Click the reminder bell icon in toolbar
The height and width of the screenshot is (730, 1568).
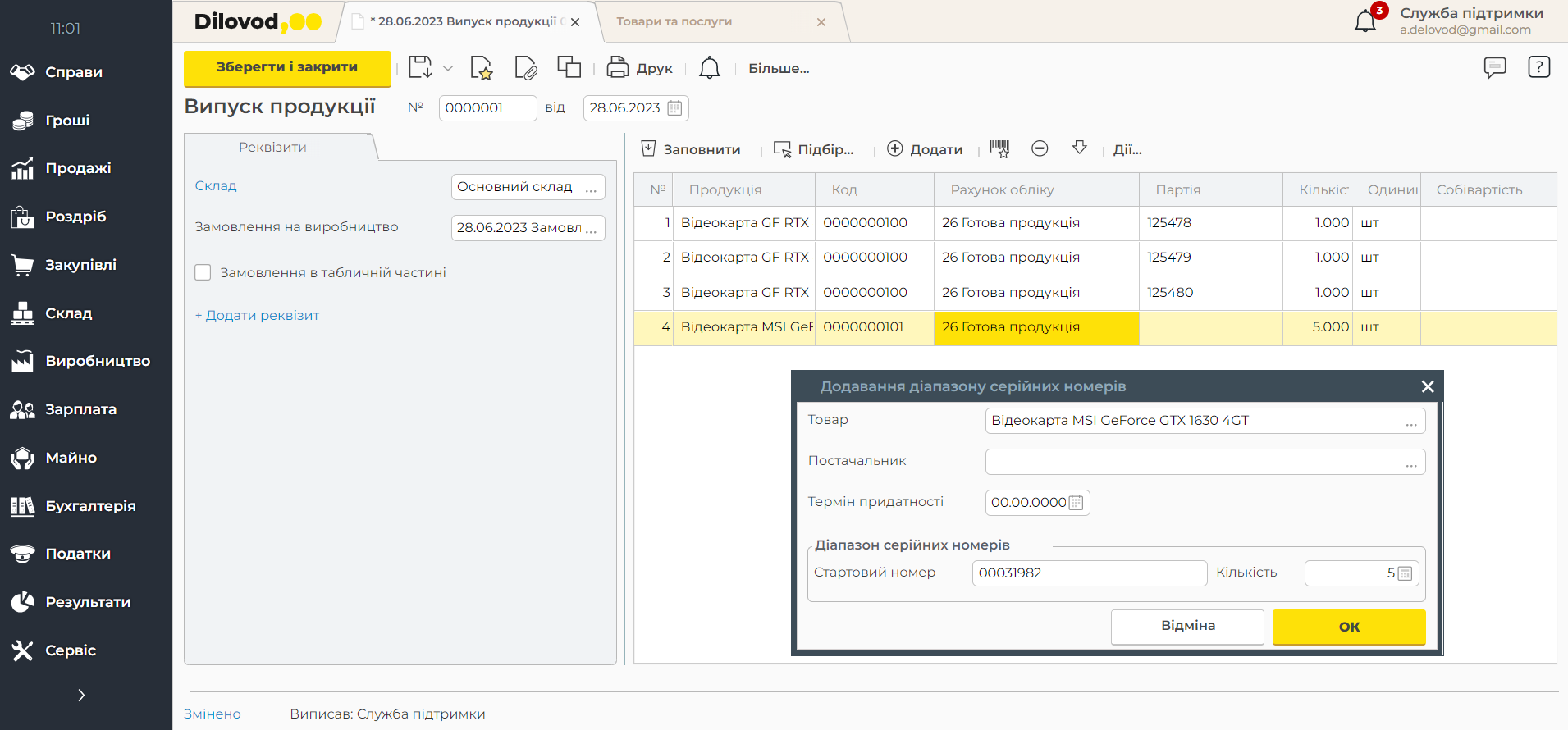coord(710,68)
